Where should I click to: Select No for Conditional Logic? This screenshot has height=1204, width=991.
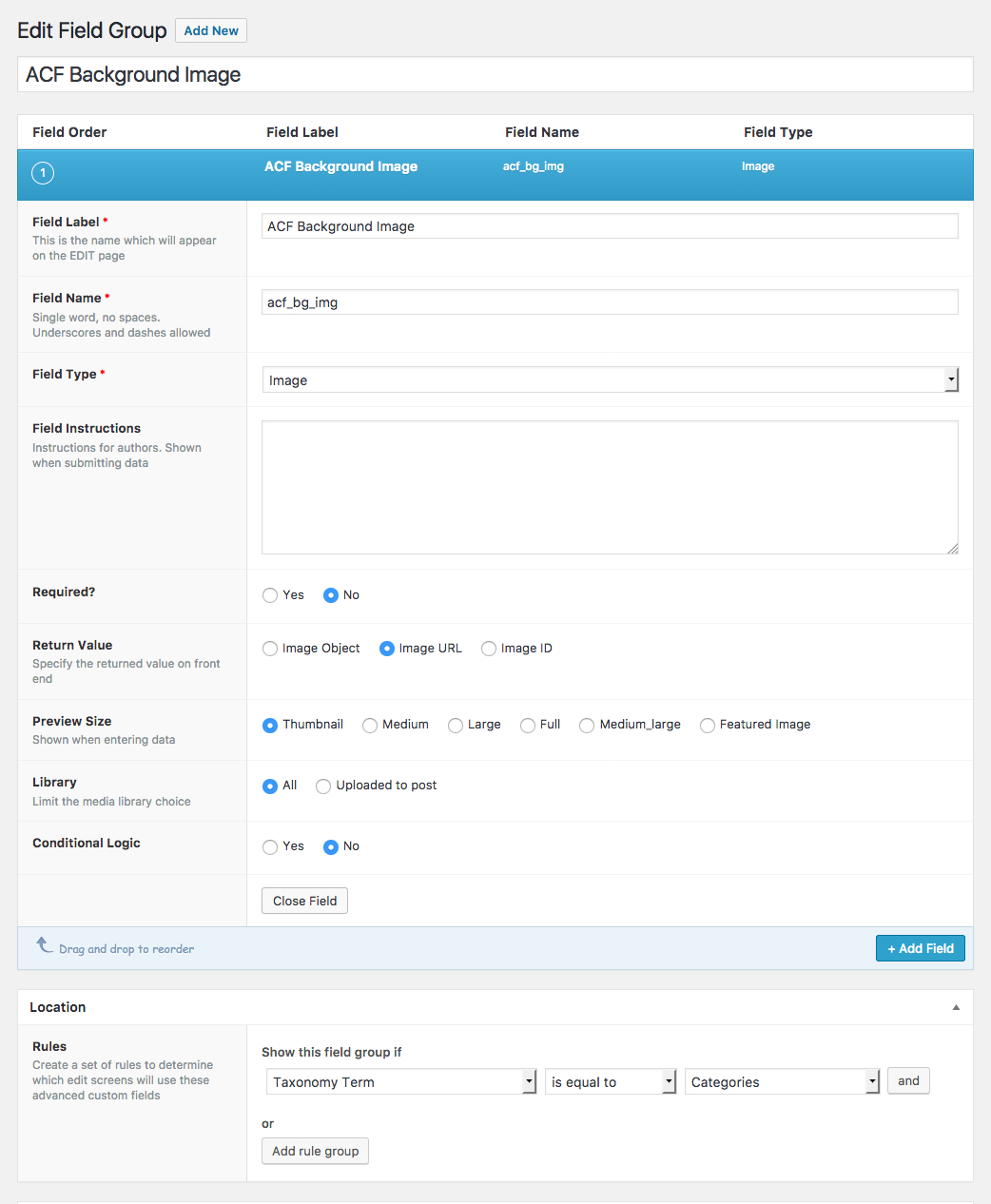tap(331, 846)
